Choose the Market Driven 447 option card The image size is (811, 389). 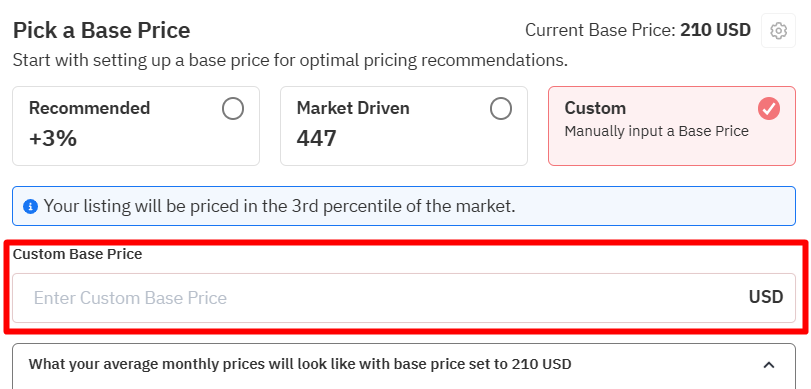click(x=404, y=126)
